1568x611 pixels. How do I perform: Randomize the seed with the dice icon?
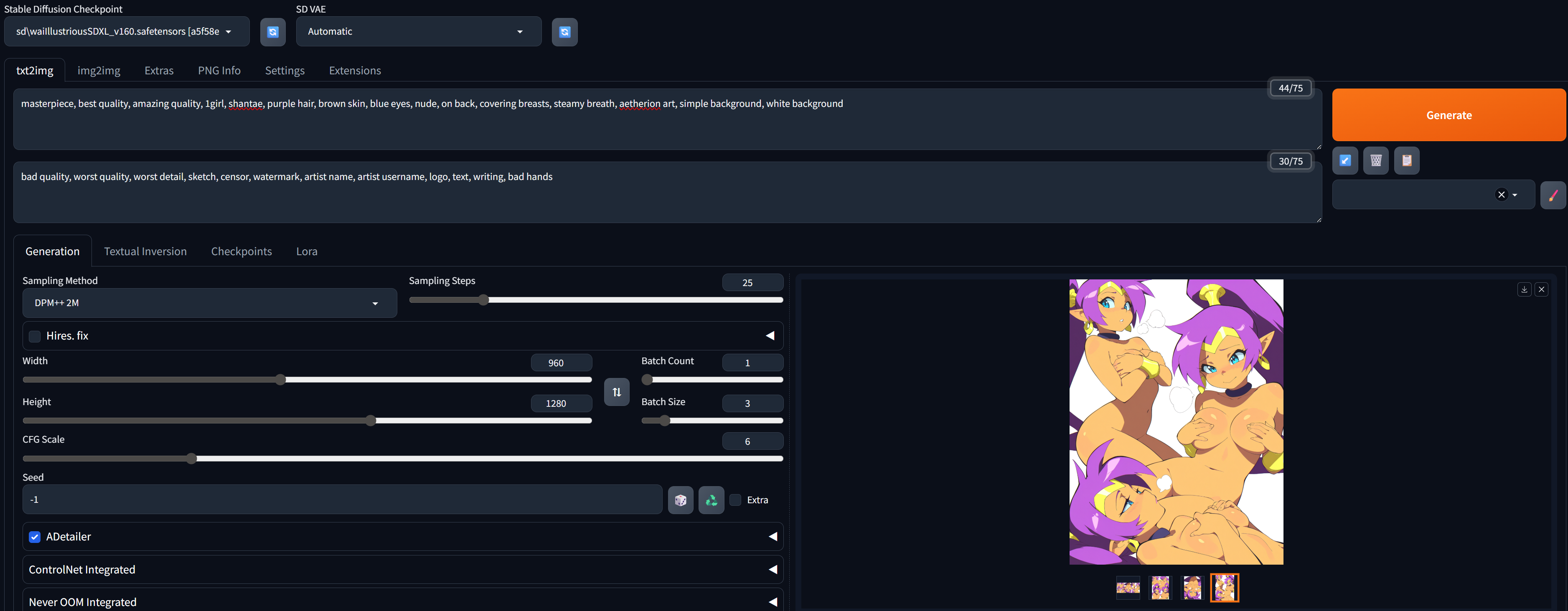[x=680, y=500]
